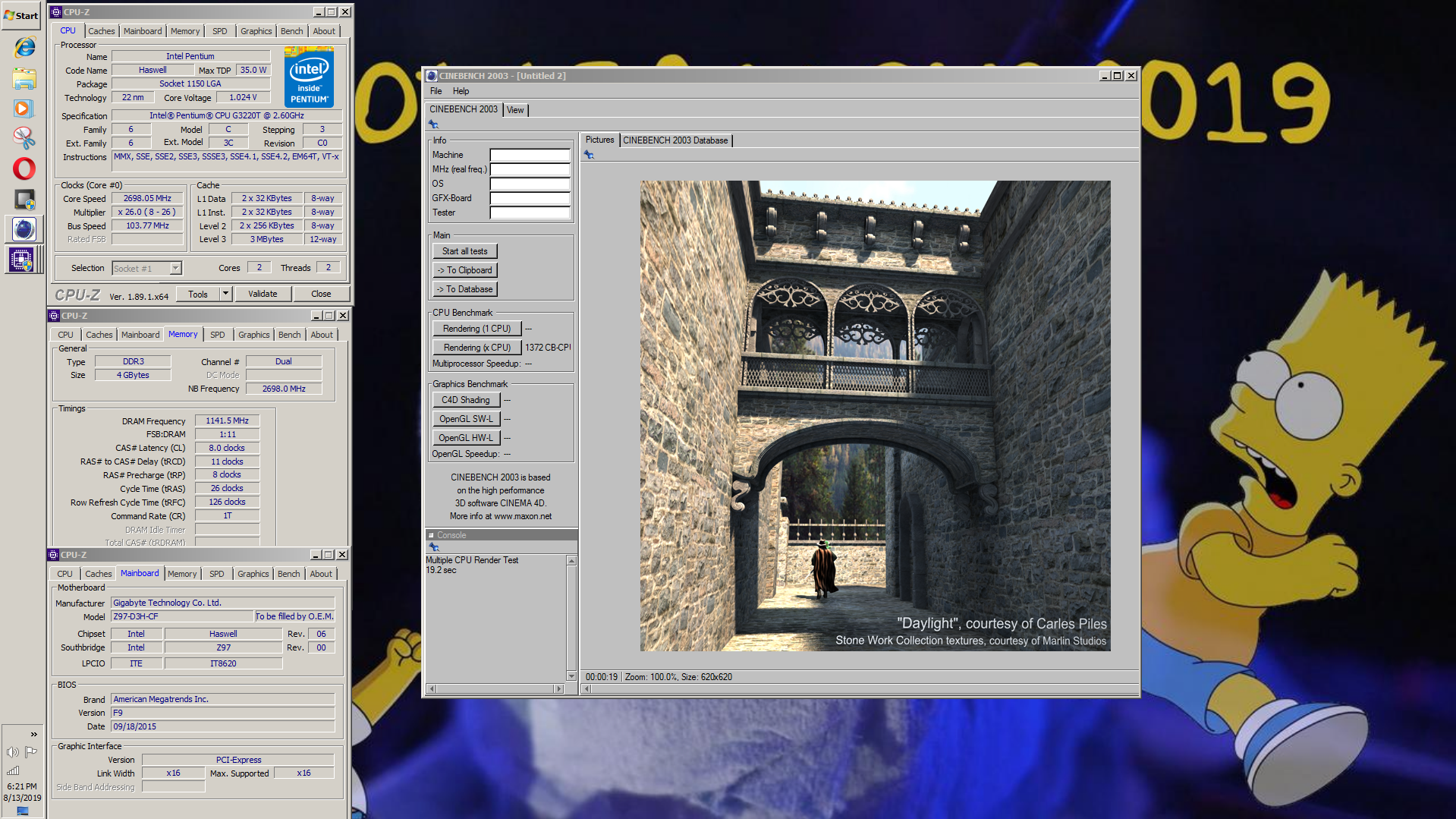Click the OS input field
The image size is (1456, 819).
(530, 184)
